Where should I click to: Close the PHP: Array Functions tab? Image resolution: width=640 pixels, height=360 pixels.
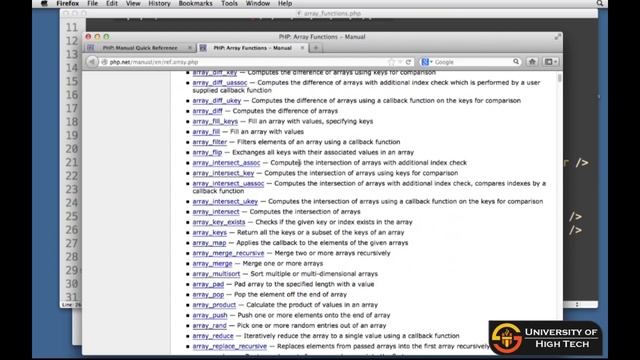pyautogui.click(x=302, y=48)
